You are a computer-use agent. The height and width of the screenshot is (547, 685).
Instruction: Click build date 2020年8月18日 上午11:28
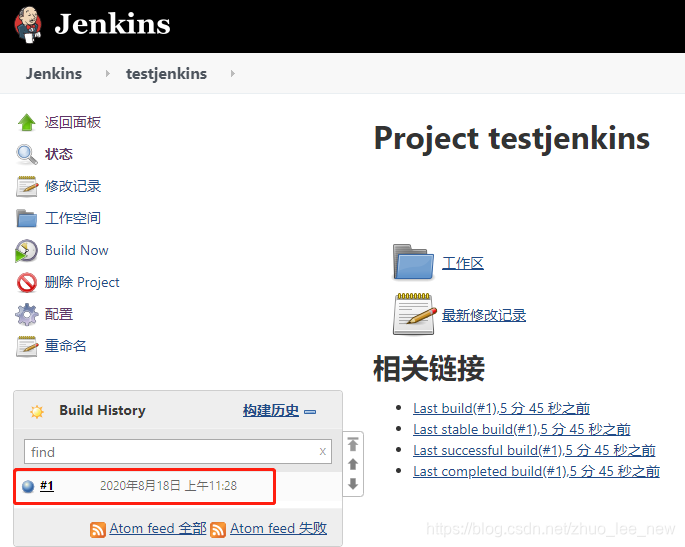tap(169, 486)
